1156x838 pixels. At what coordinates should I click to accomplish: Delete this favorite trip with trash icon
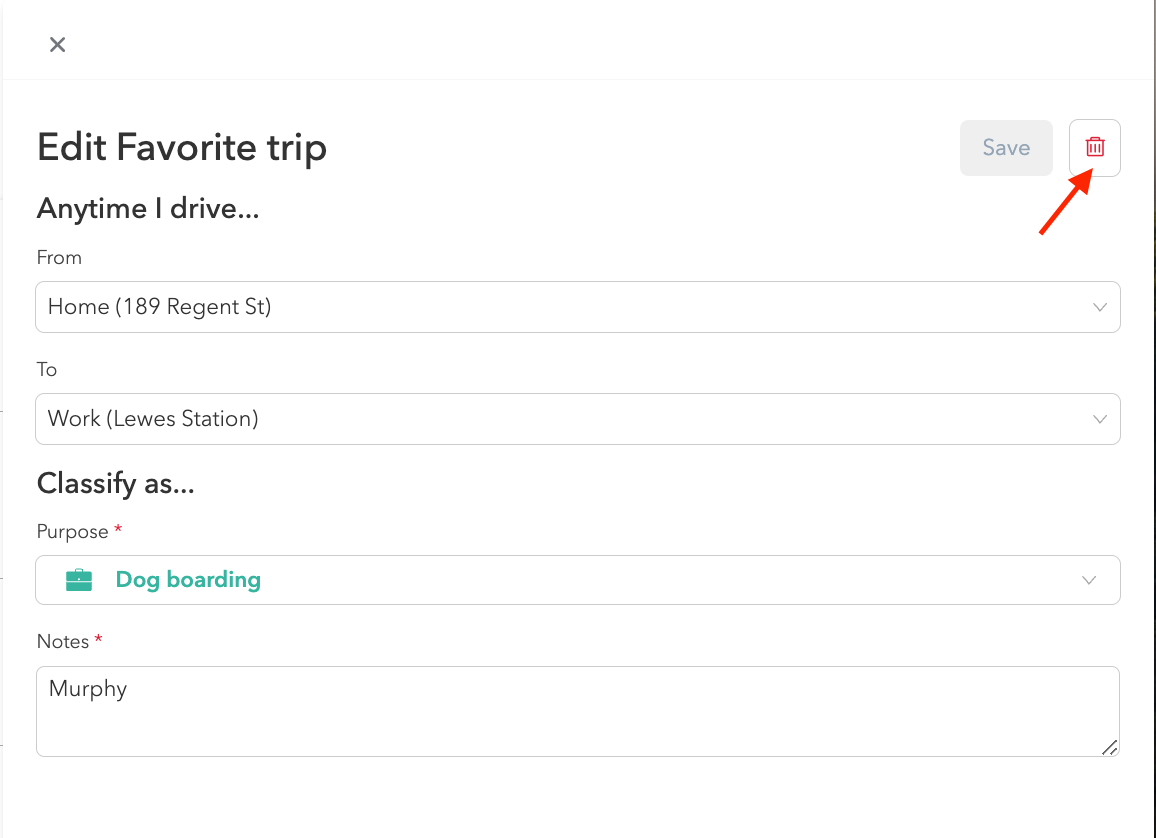point(1095,148)
